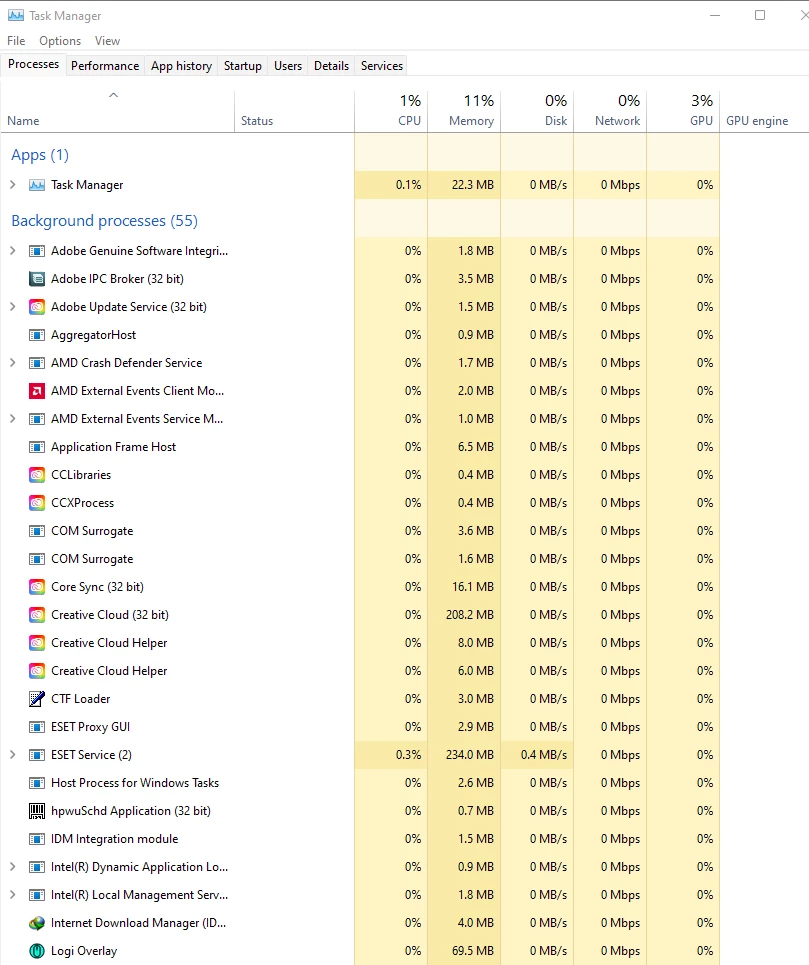Expand AMD External Events Service entry

coord(12,419)
